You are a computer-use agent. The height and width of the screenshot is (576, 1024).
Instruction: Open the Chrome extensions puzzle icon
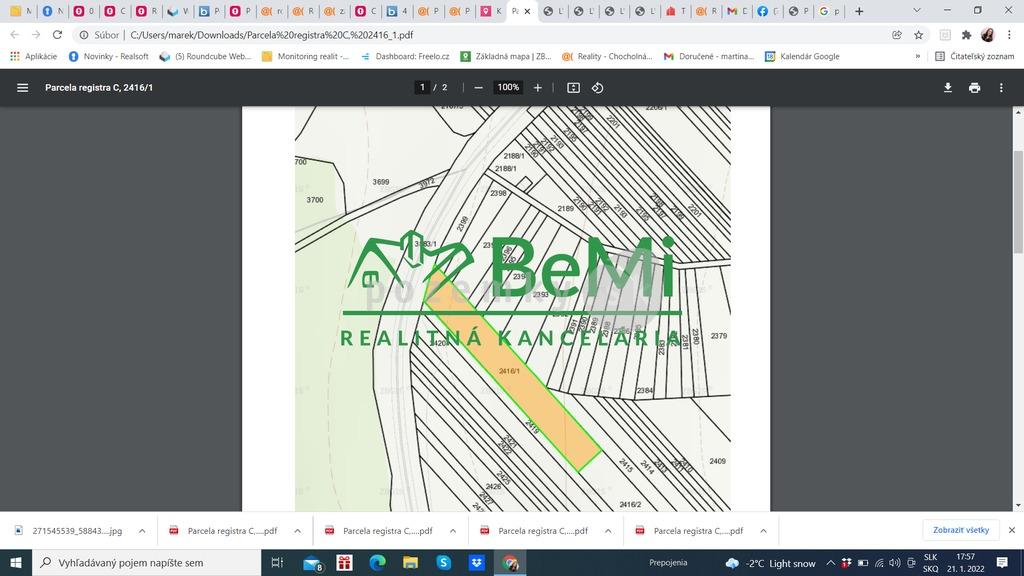[967, 35]
